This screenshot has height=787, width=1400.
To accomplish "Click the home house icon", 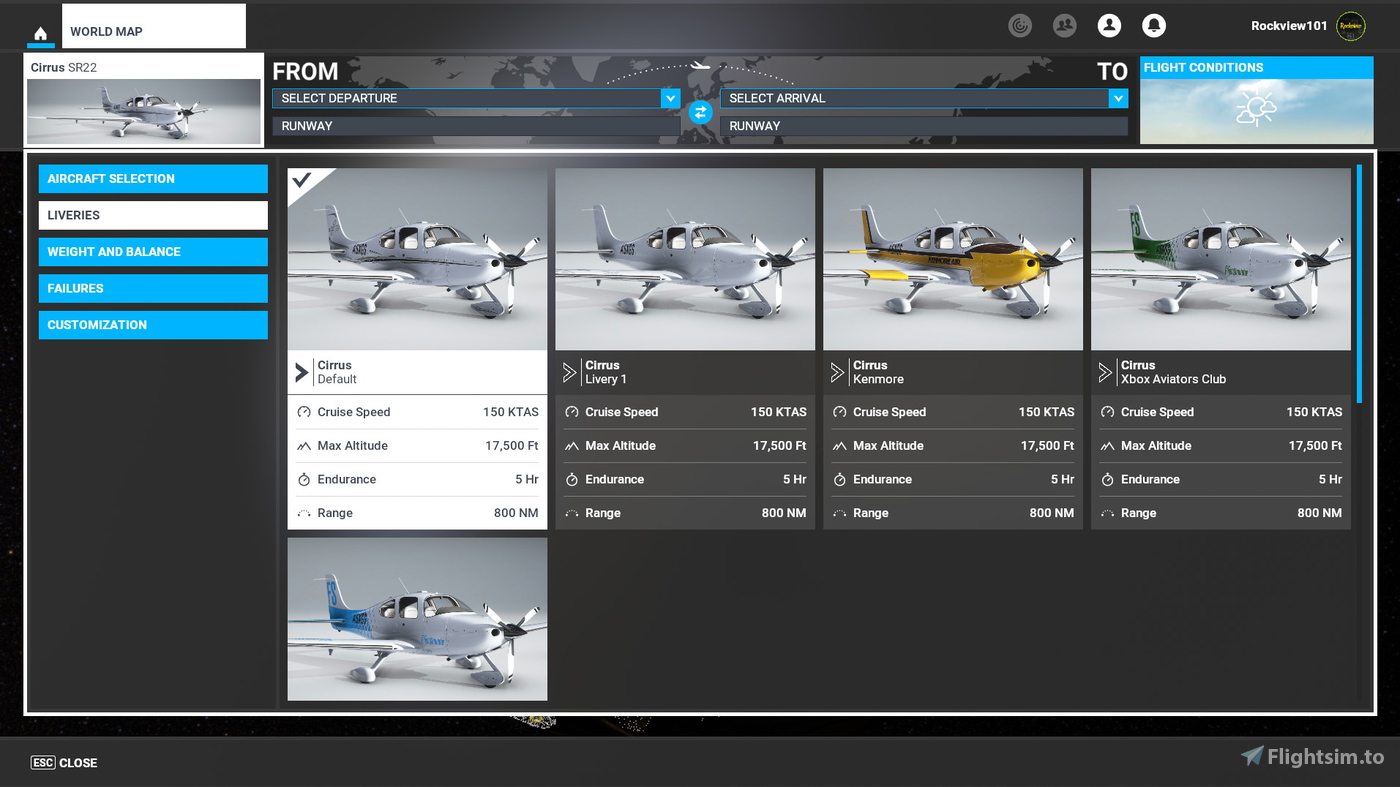I will point(40,32).
